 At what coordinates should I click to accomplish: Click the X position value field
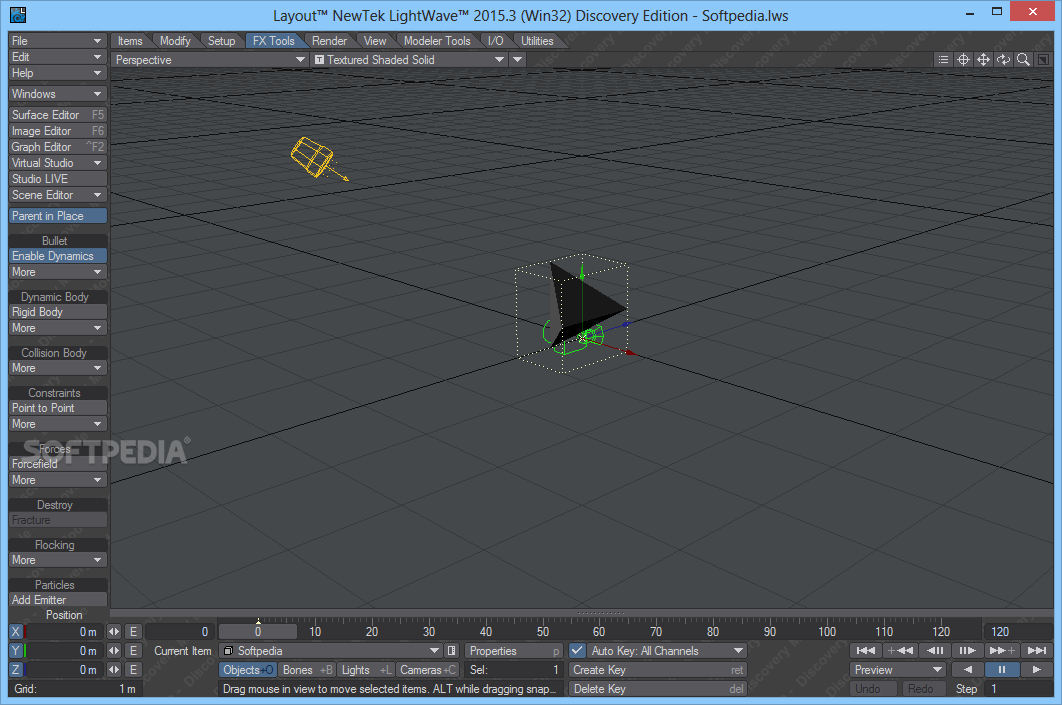click(64, 631)
